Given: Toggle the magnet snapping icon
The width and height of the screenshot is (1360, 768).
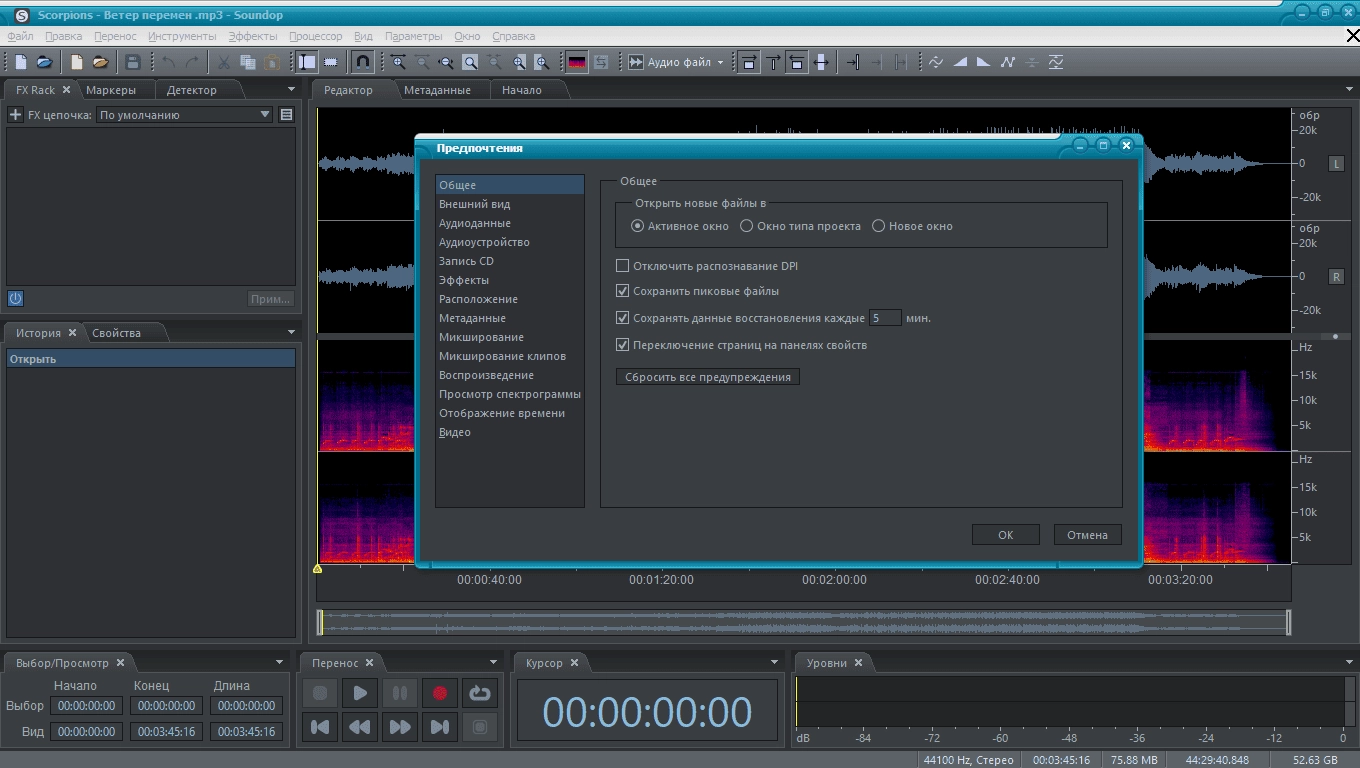Looking at the screenshot, I should click(363, 62).
